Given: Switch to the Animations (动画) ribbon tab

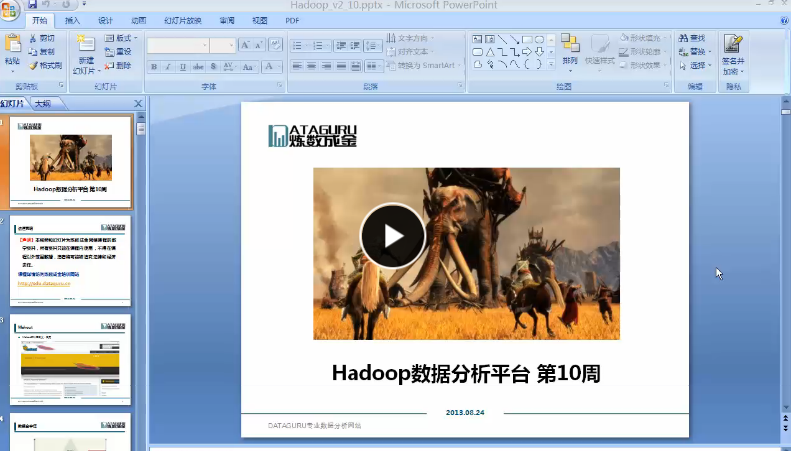Looking at the screenshot, I should tap(138, 21).
